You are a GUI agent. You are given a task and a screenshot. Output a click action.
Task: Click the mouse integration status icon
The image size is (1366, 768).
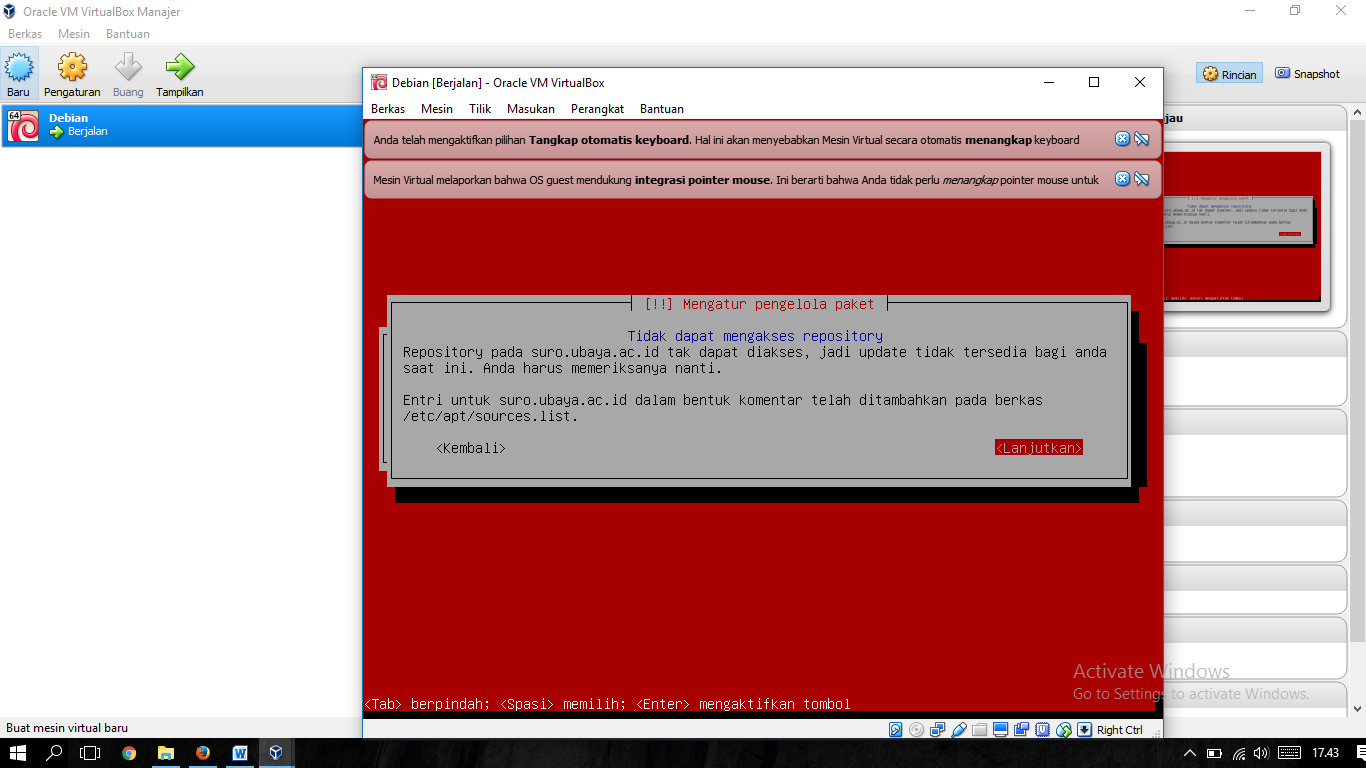1064,729
